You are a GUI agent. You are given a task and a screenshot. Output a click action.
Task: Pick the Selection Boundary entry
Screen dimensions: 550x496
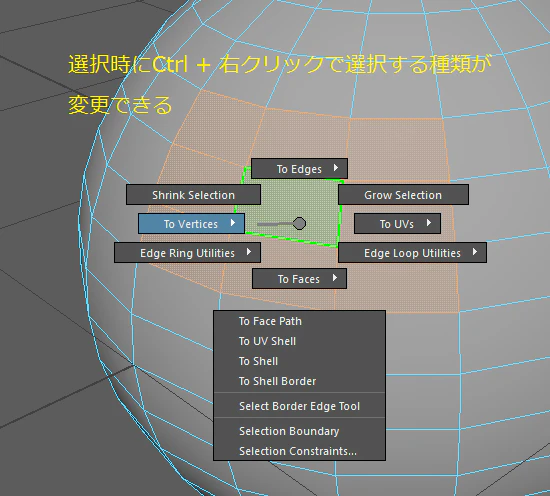[x=299, y=431]
